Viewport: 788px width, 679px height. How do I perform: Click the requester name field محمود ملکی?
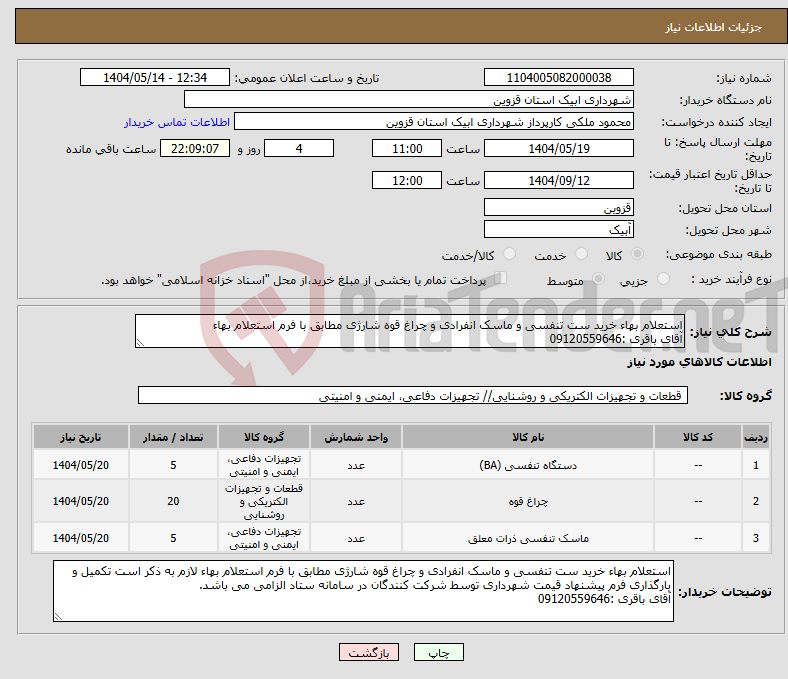[x=434, y=122]
